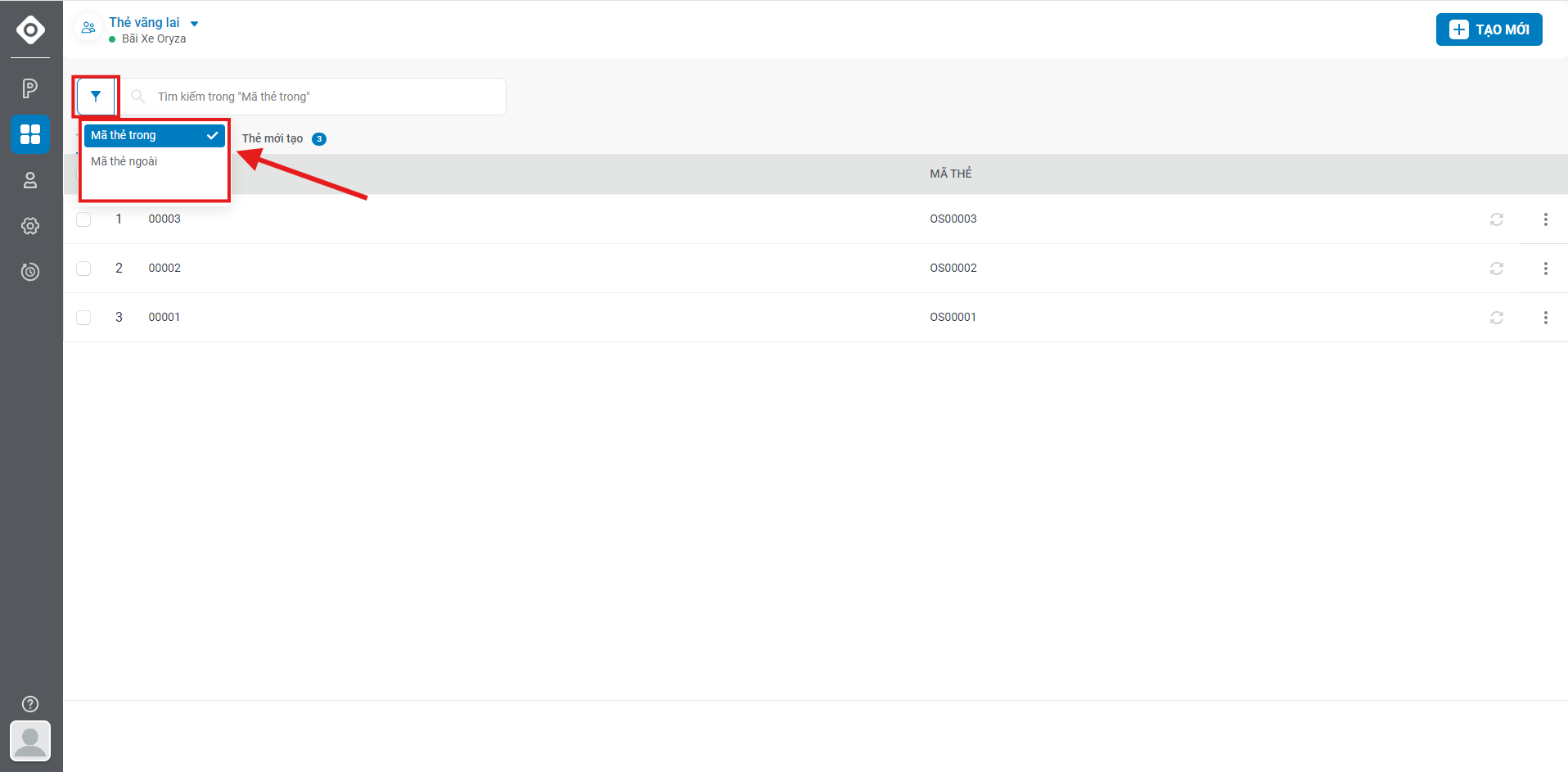
Task: Click the magnifier search icon
Action: [138, 97]
